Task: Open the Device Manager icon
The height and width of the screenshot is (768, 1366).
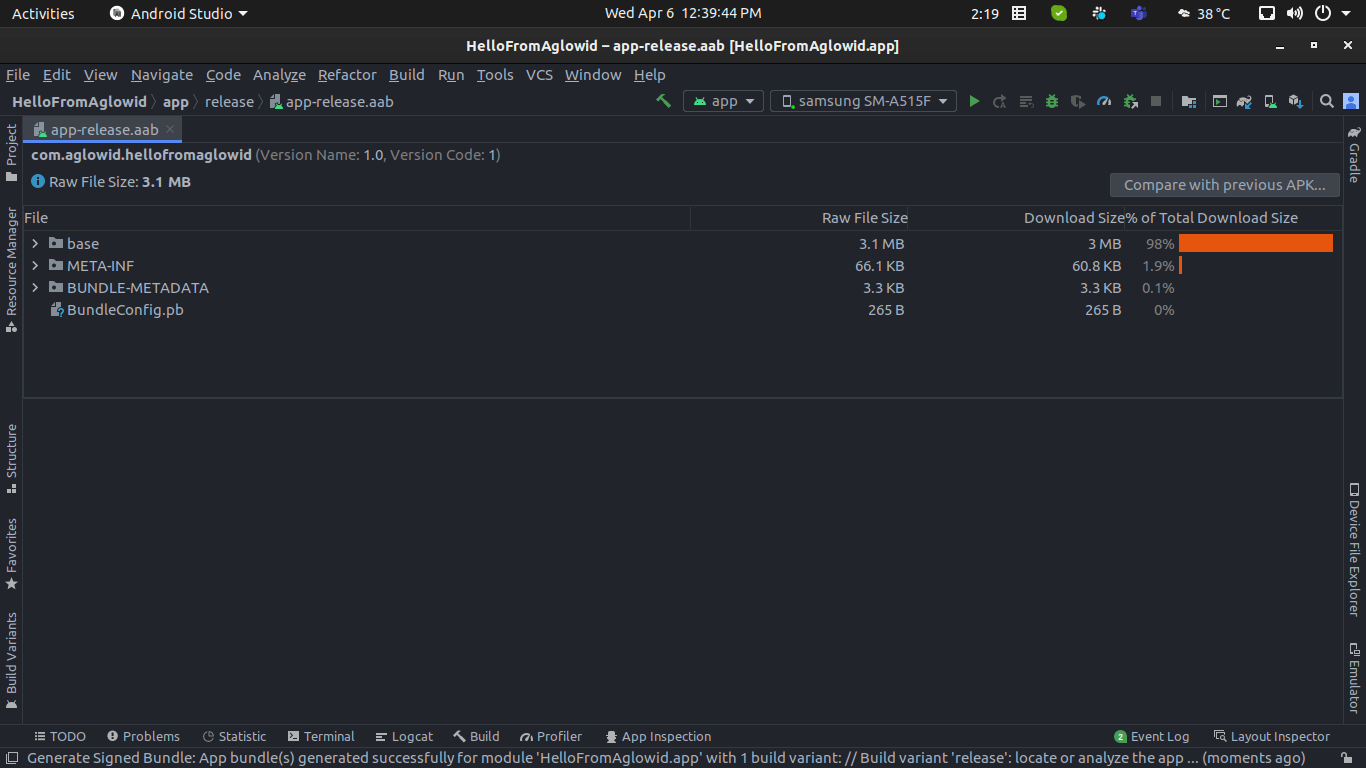Action: point(1270,101)
